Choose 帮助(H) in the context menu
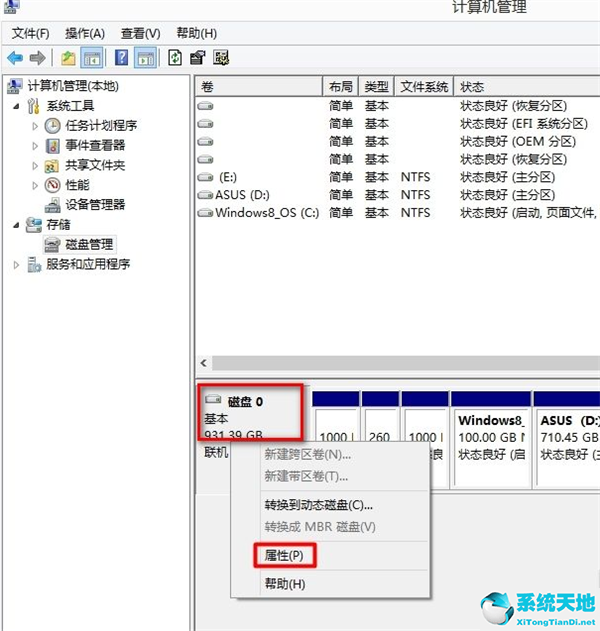This screenshot has width=600, height=631. point(285,584)
